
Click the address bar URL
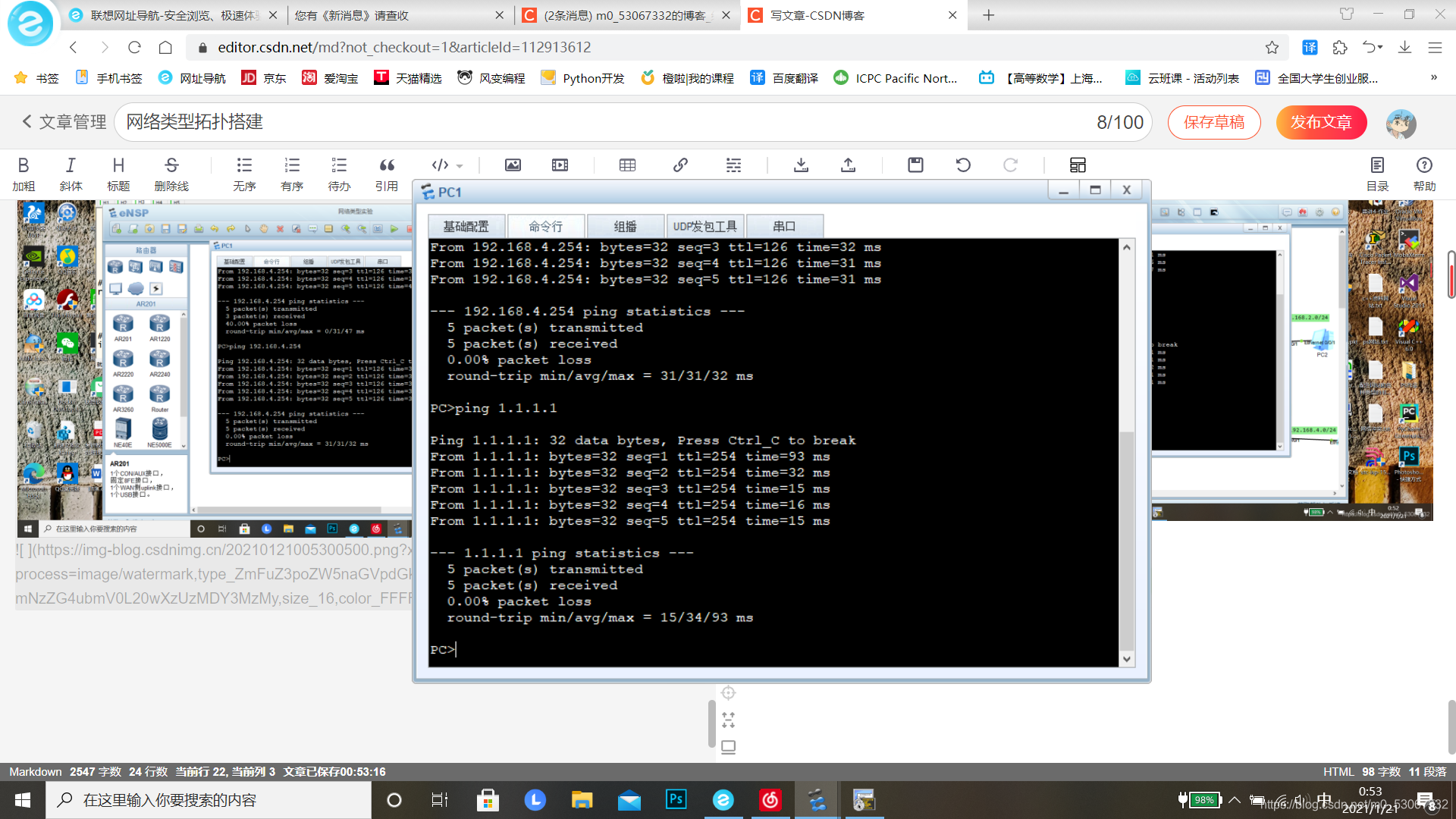404,47
